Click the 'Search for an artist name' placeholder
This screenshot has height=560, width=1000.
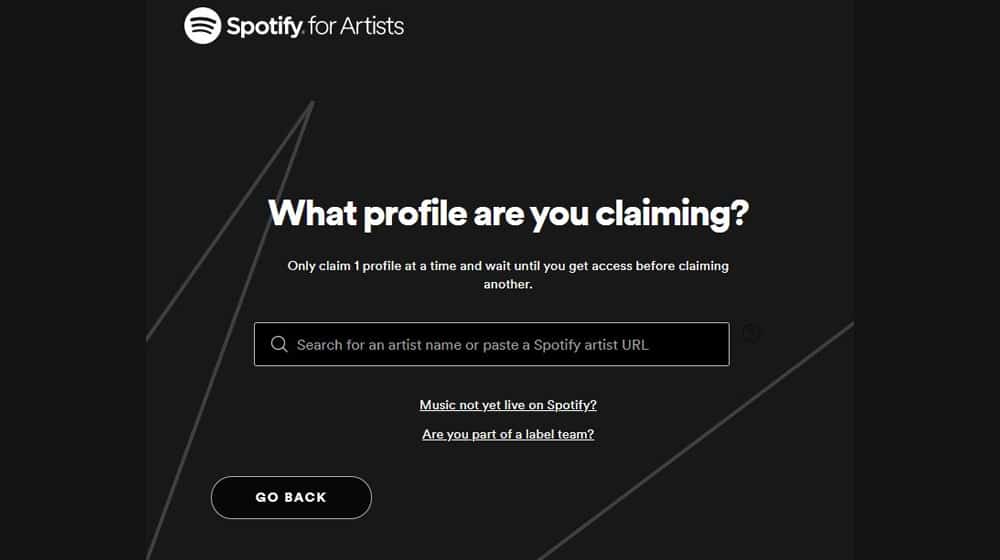[379, 345]
